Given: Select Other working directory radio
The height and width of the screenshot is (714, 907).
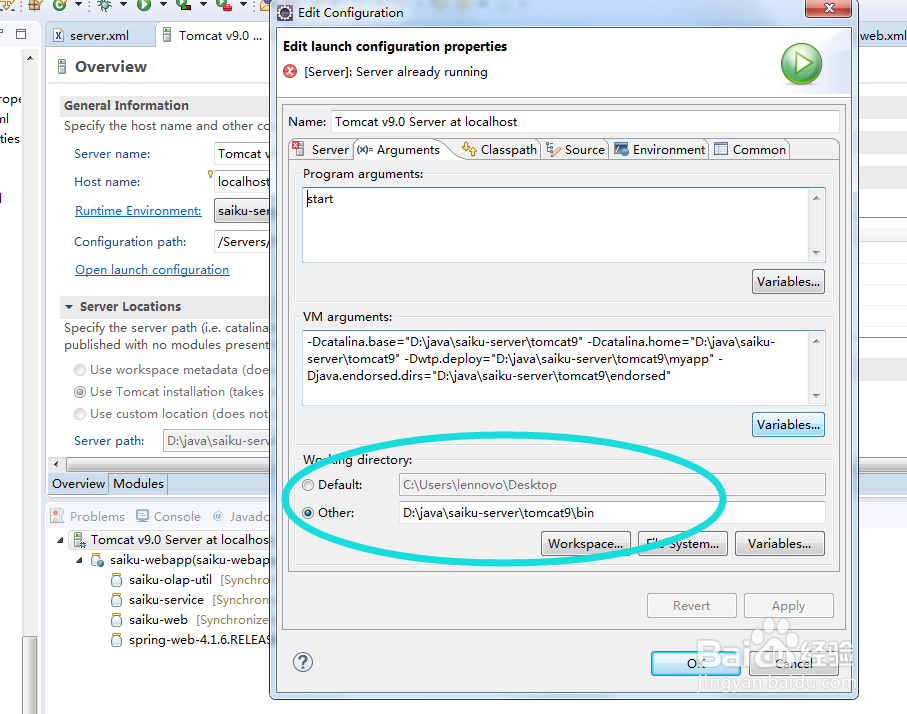Looking at the screenshot, I should point(308,513).
